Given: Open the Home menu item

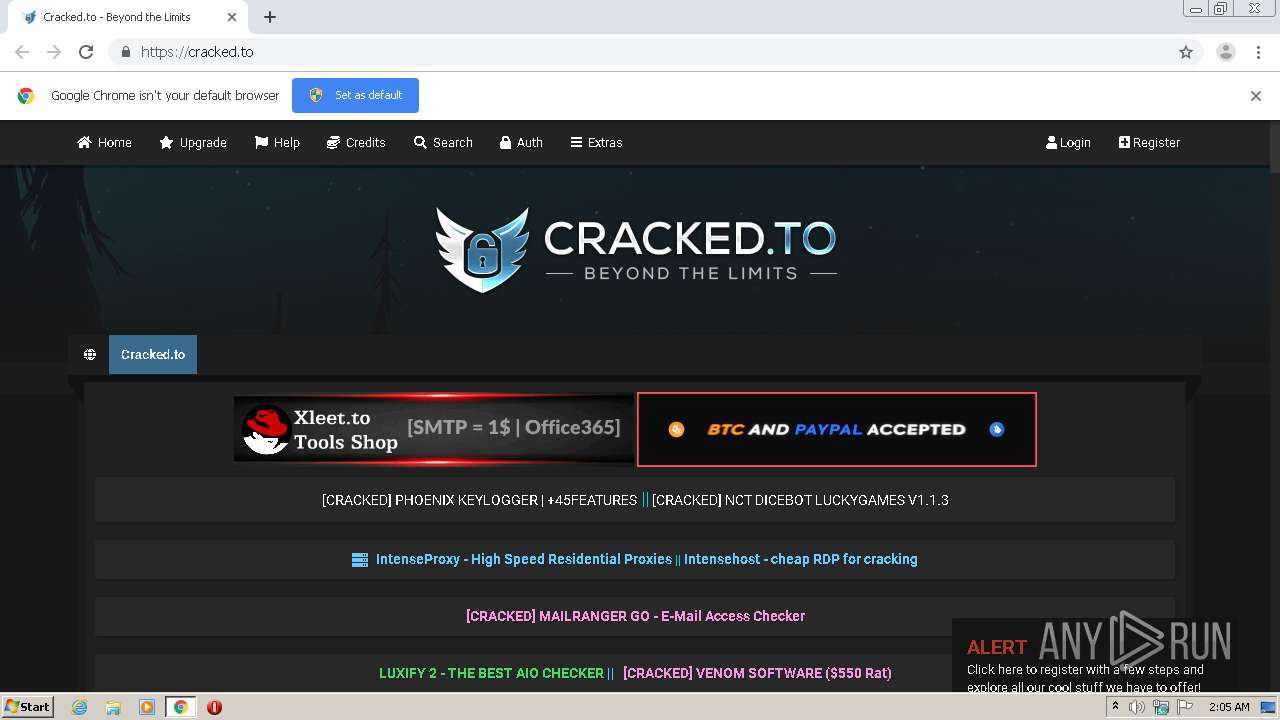Looking at the screenshot, I should pos(104,142).
